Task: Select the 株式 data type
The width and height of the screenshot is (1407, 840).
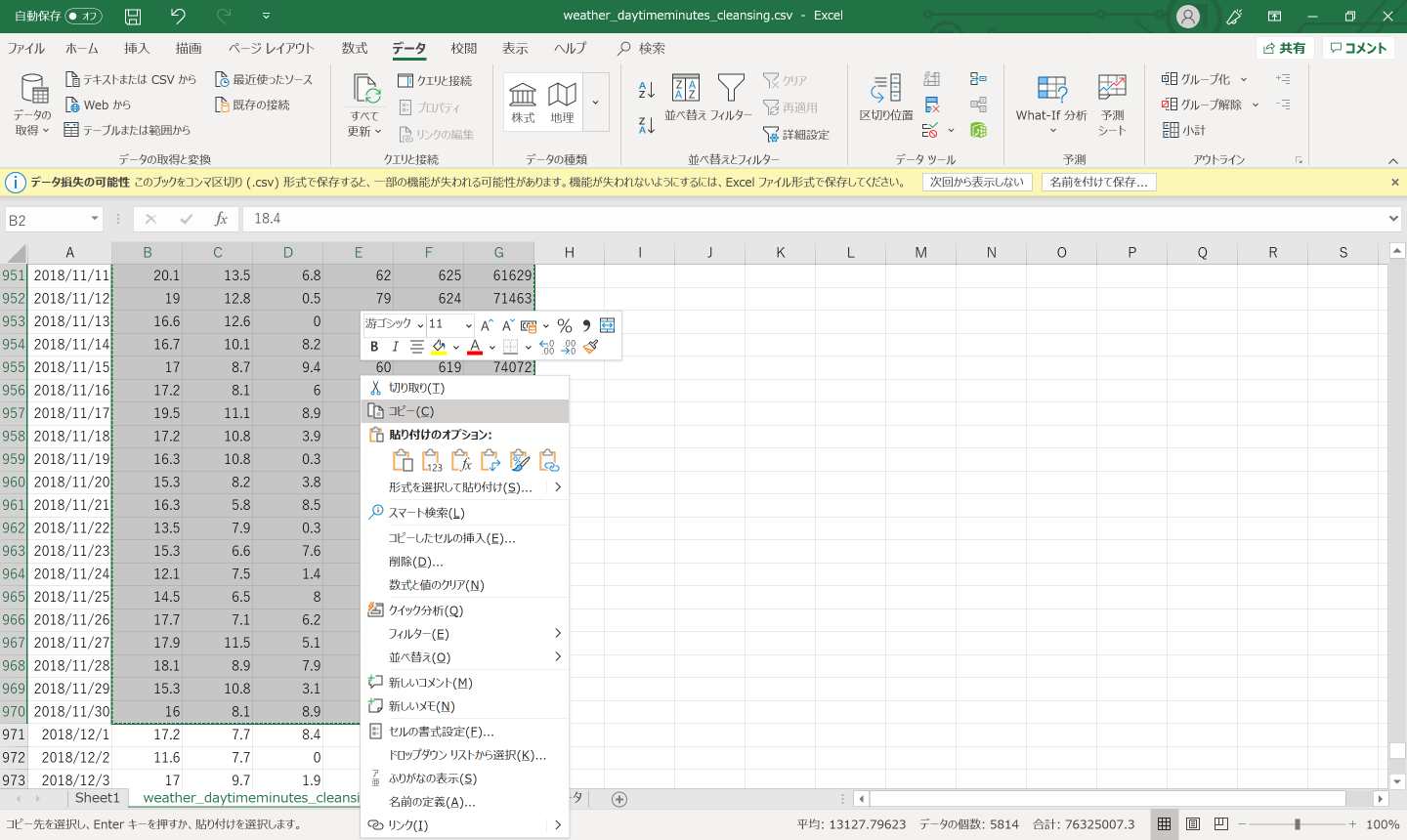Action: pos(523,103)
